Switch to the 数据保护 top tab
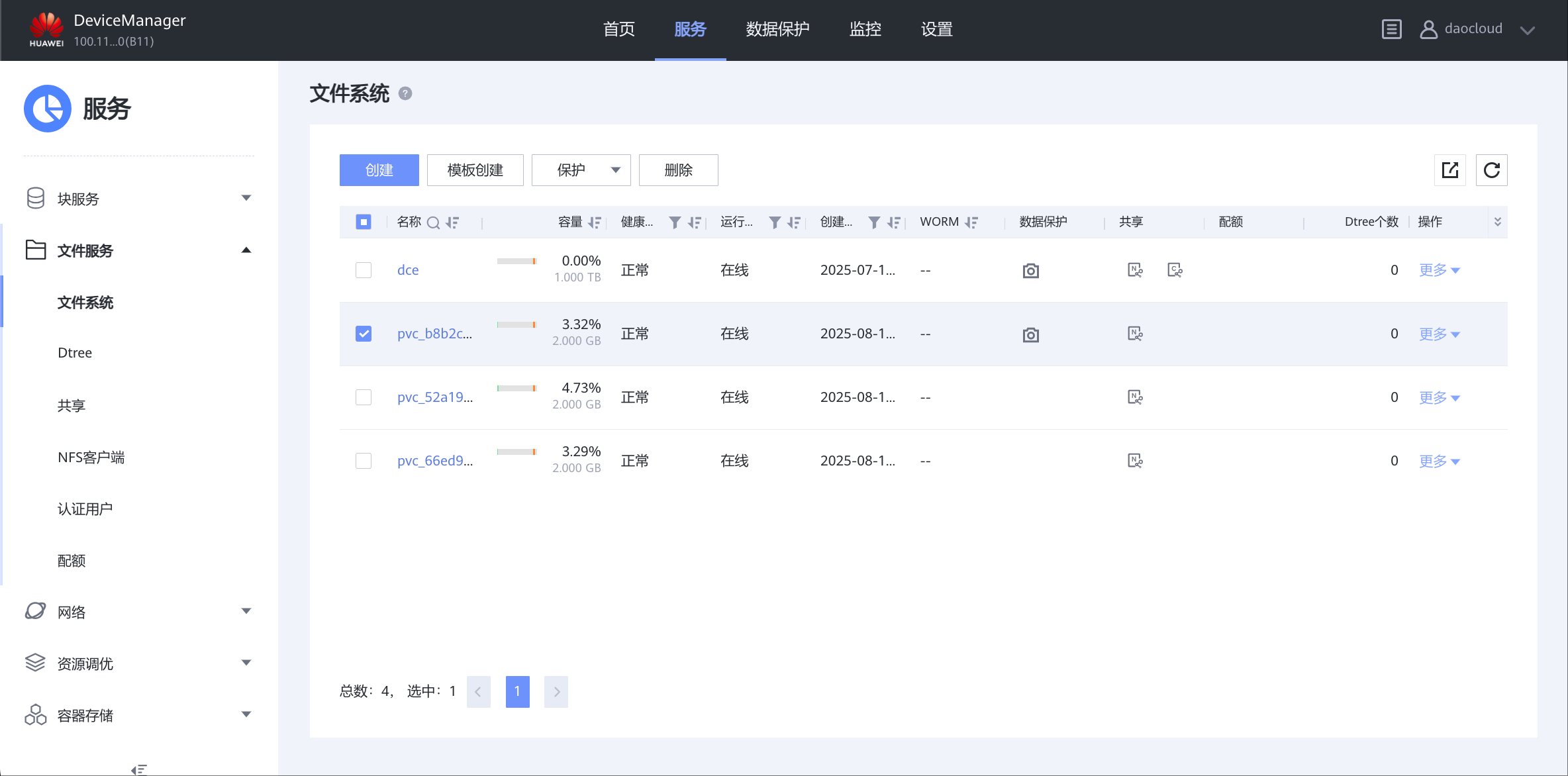 pos(777,29)
